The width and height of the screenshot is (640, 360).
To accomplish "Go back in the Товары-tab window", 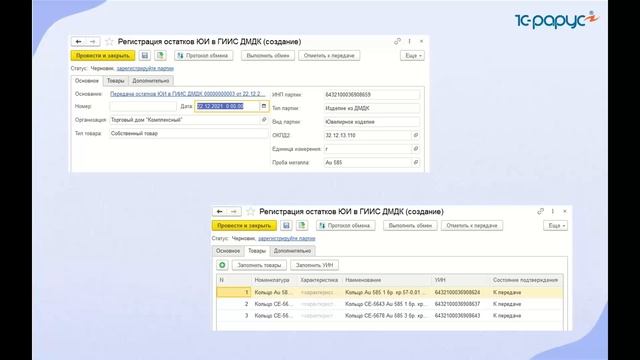I will tap(220, 211).
